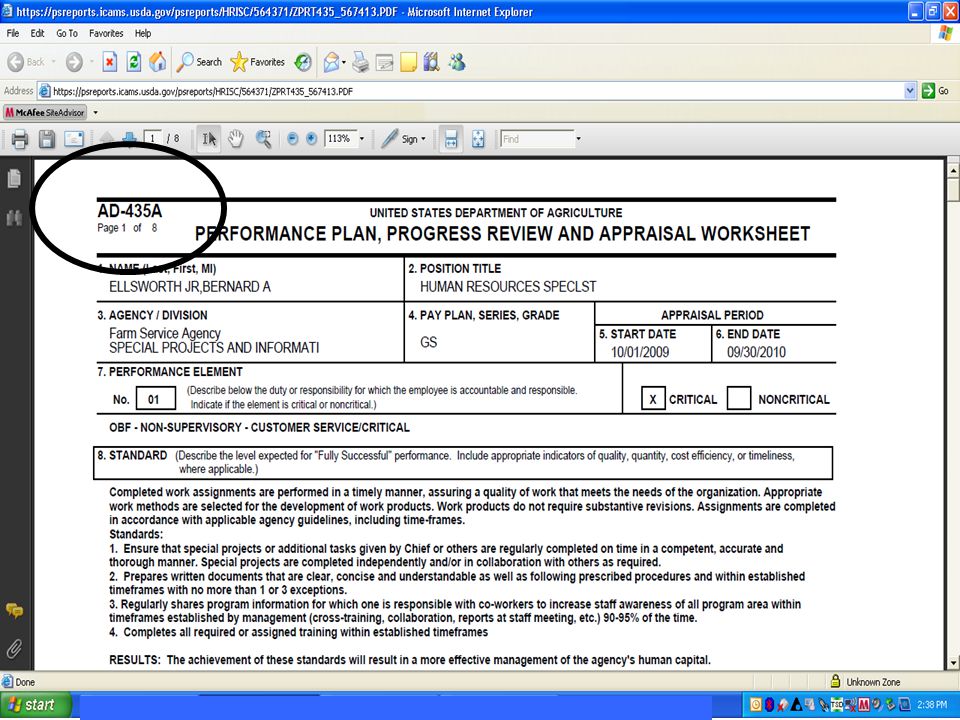
Task: Open the Find options dropdown arrow
Action: pos(578,139)
